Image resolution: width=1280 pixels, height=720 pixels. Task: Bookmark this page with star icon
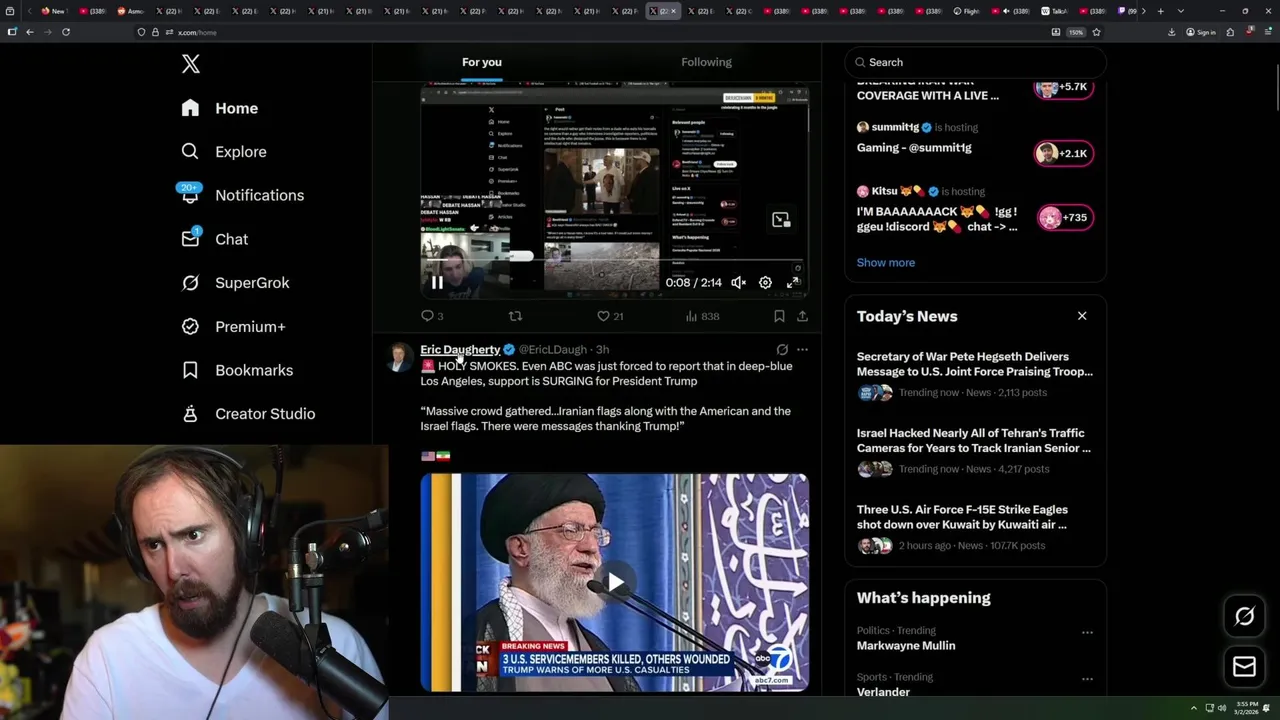click(1096, 32)
